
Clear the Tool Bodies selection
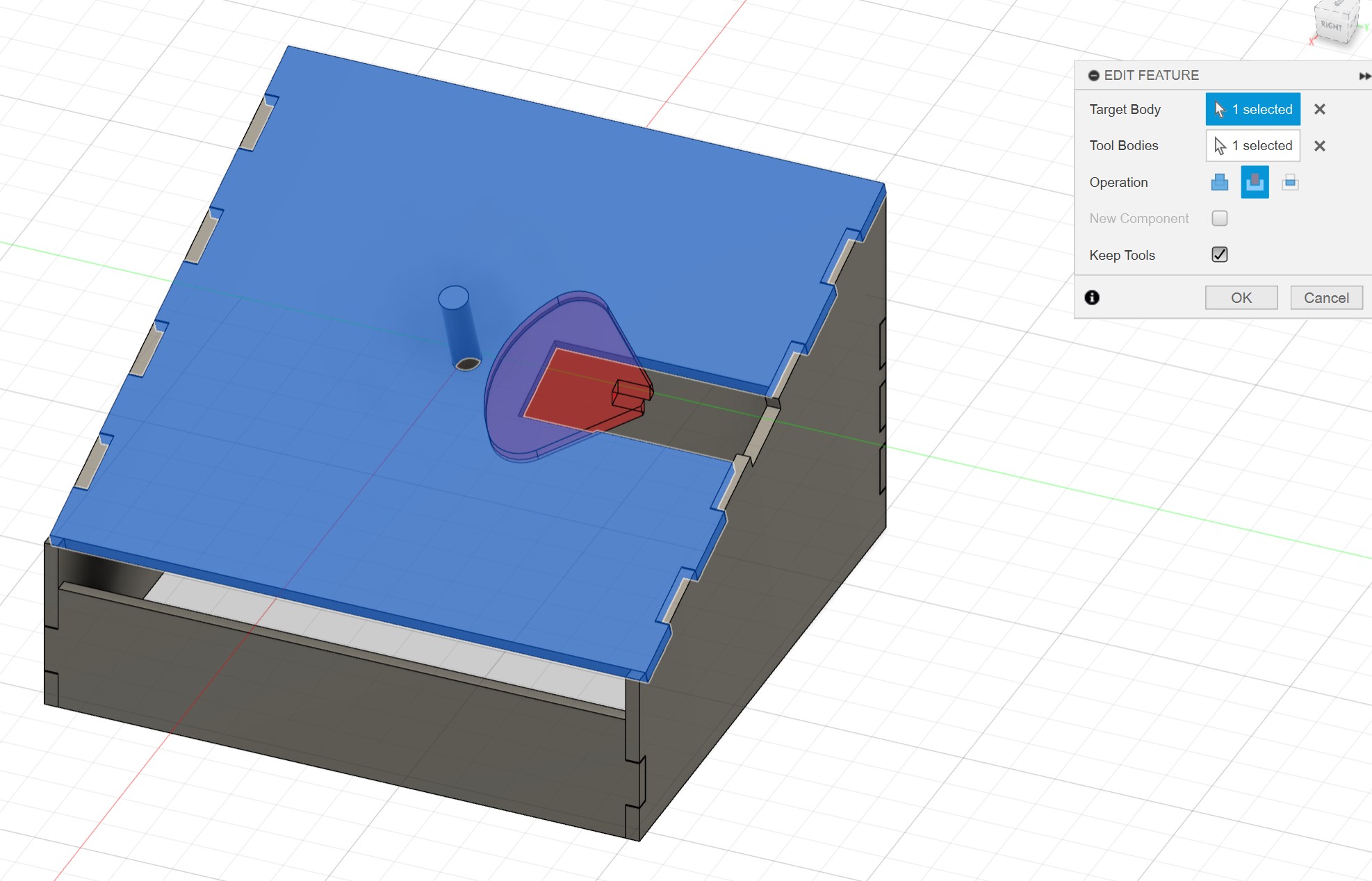point(1320,146)
